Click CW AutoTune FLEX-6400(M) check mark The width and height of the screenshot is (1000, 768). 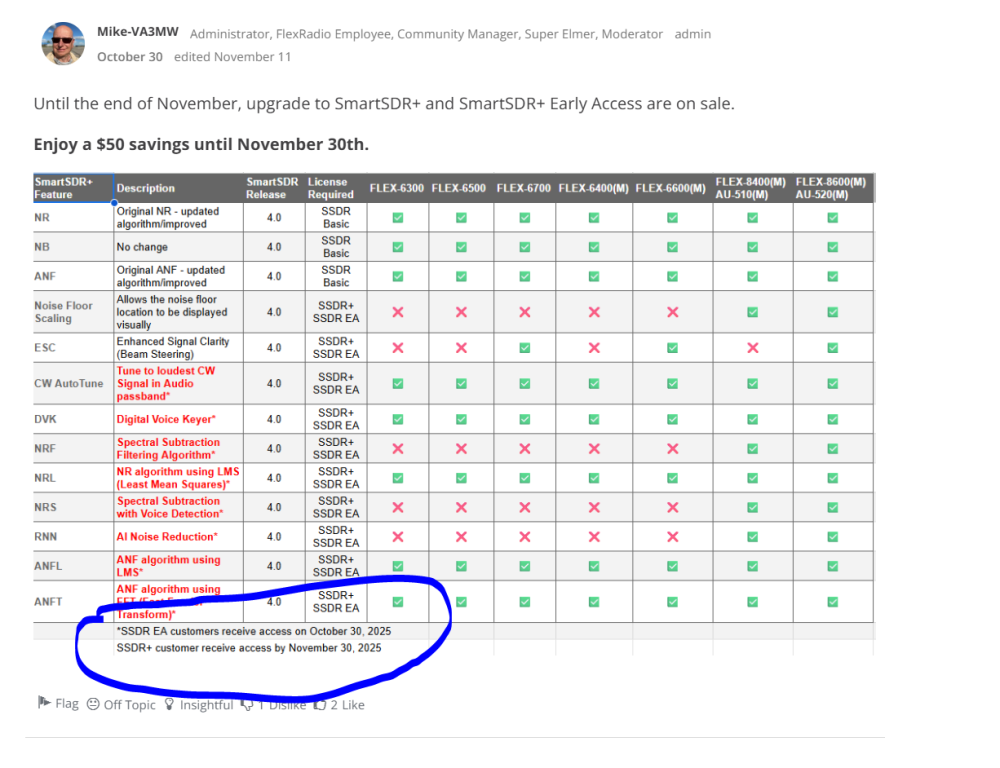click(594, 383)
